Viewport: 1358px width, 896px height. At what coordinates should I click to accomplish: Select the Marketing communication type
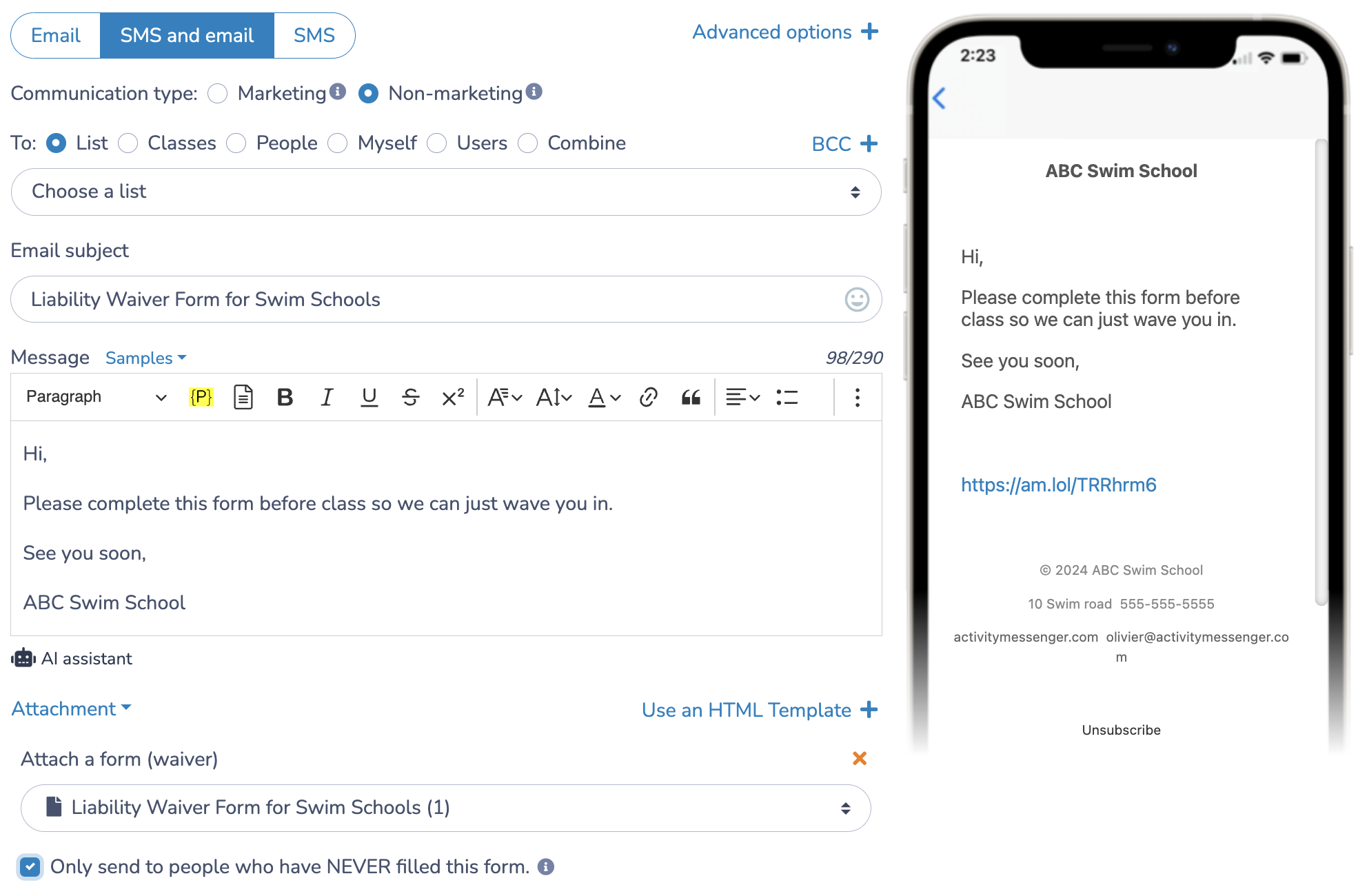pyautogui.click(x=218, y=93)
